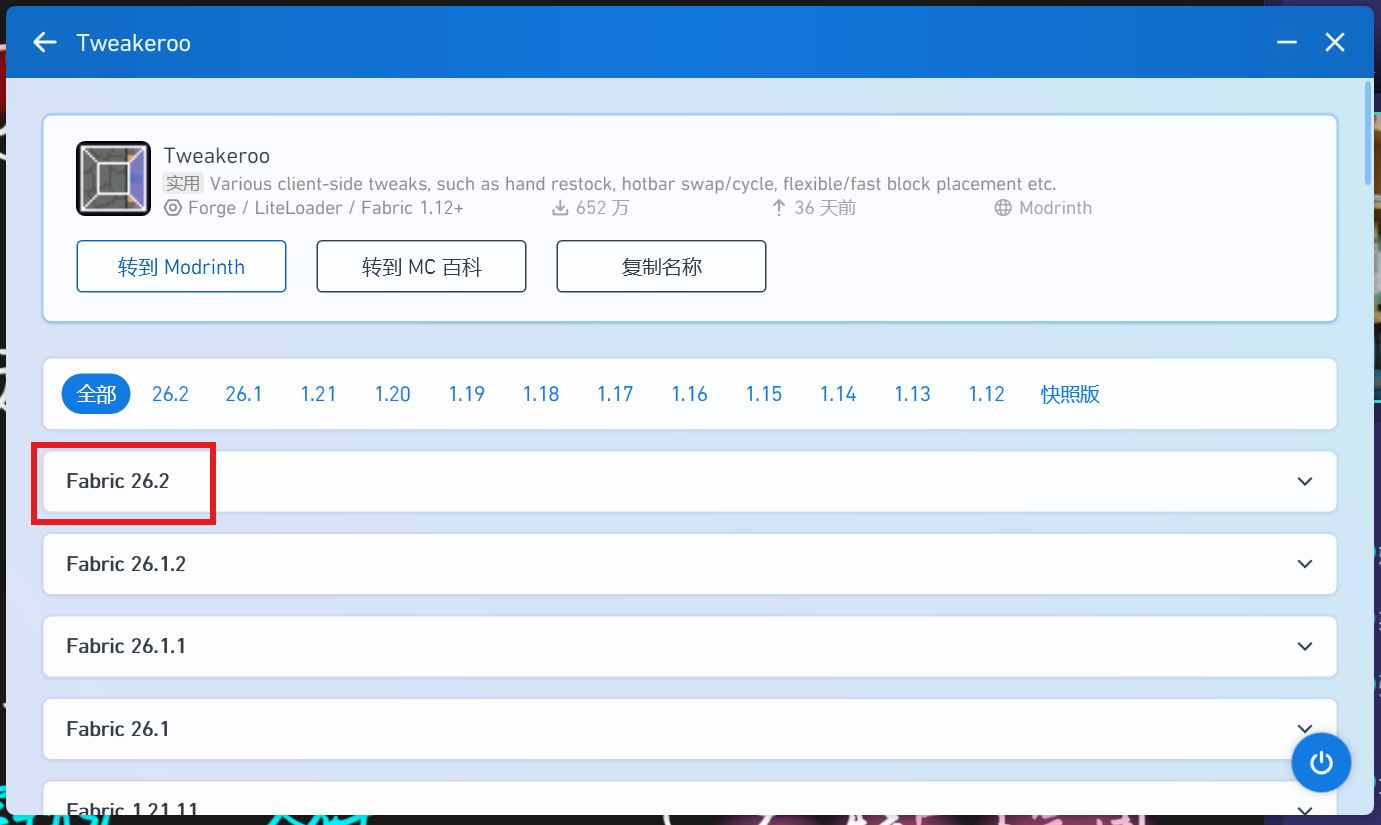
Task: Filter versions by 1.13
Action: (912, 394)
